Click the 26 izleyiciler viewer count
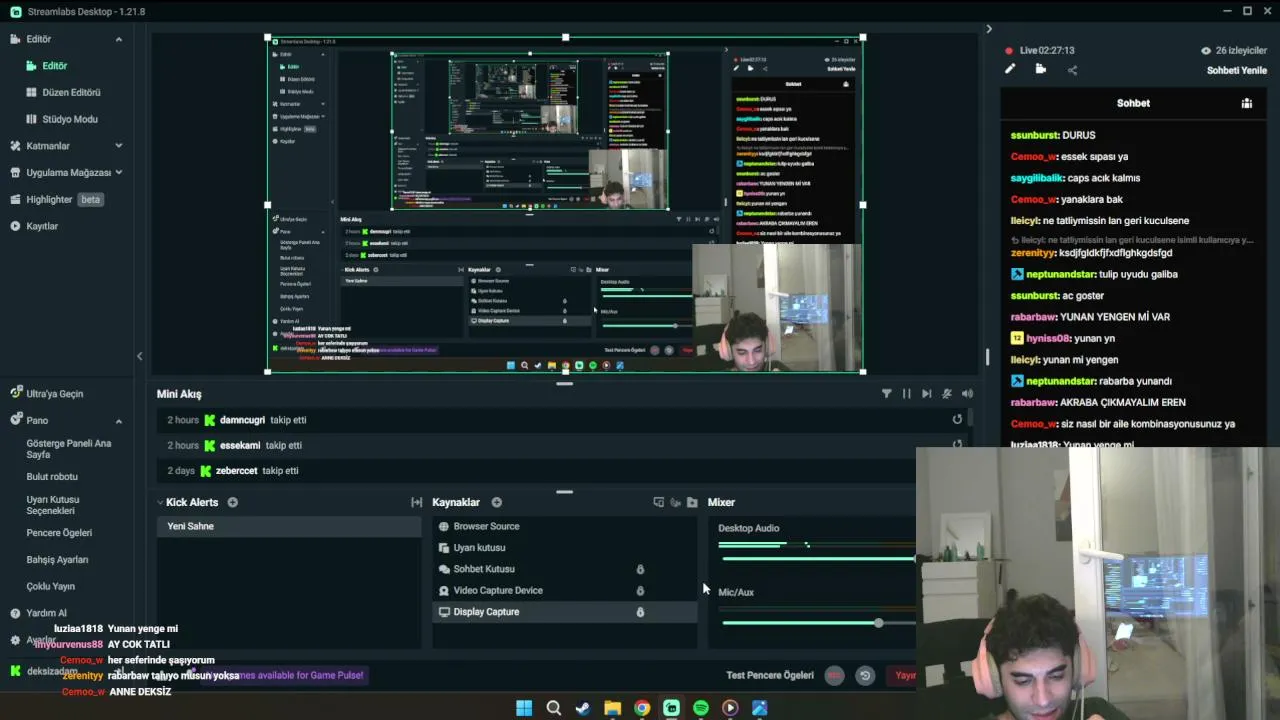Screen dimensions: 1280x720 click(1234, 50)
